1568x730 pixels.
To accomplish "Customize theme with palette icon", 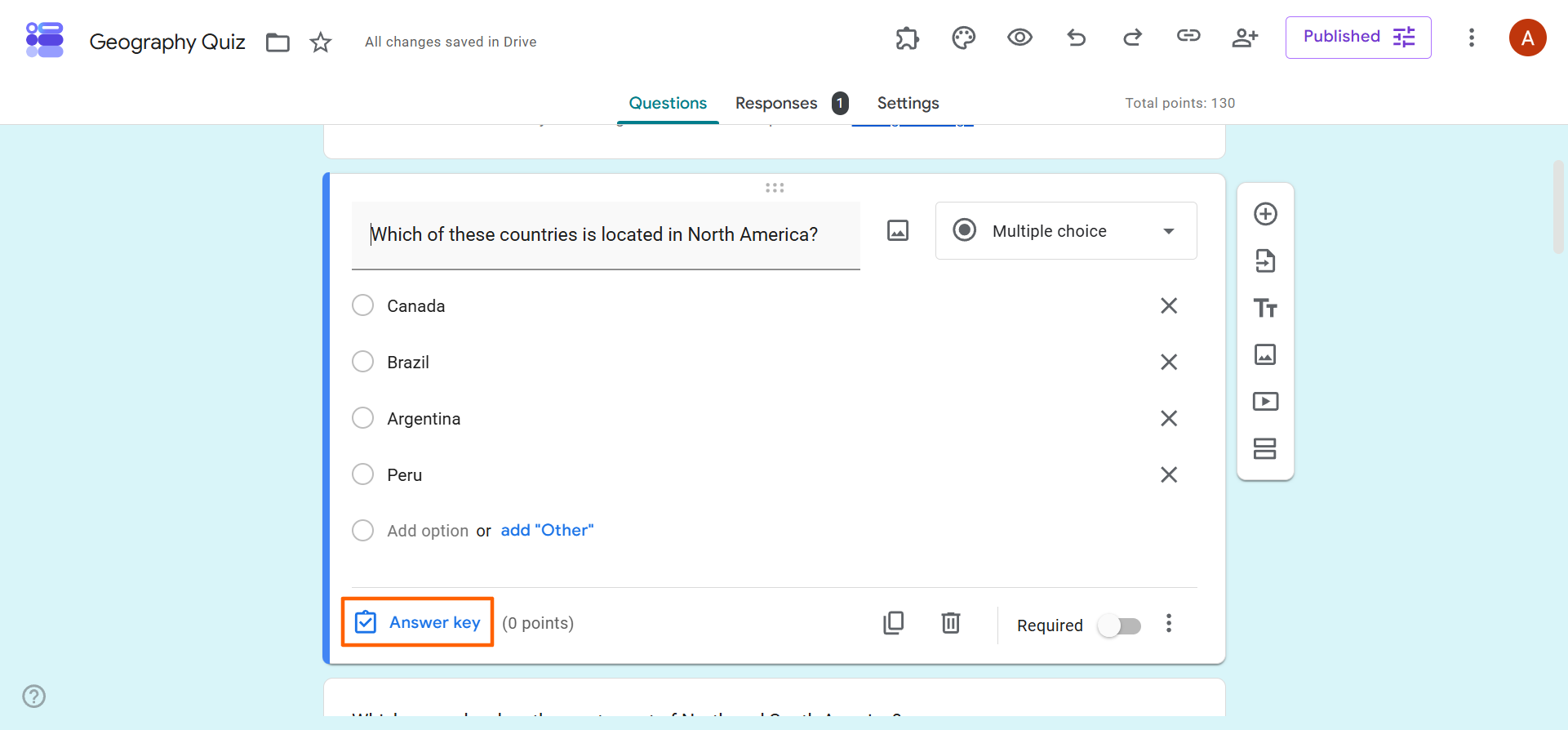I will pos(963,38).
